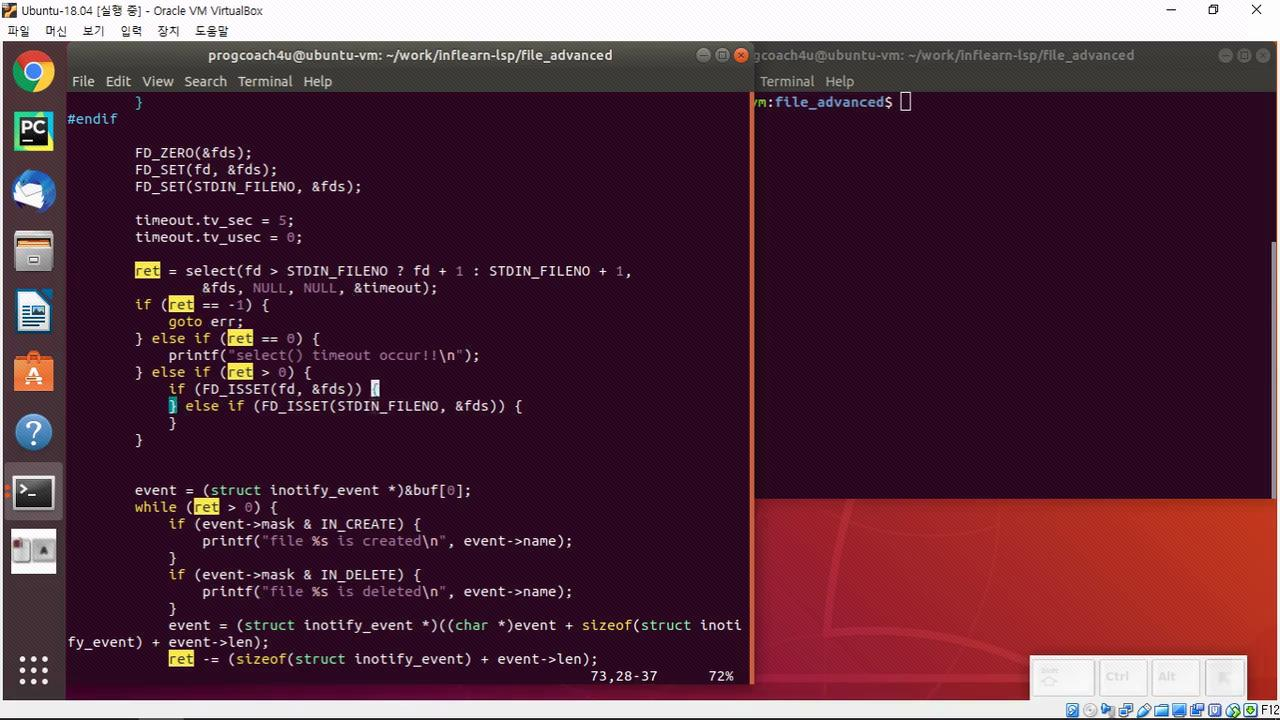Open the VirtualBox 도움말 menu
This screenshot has width=1280, height=720.
point(211,31)
